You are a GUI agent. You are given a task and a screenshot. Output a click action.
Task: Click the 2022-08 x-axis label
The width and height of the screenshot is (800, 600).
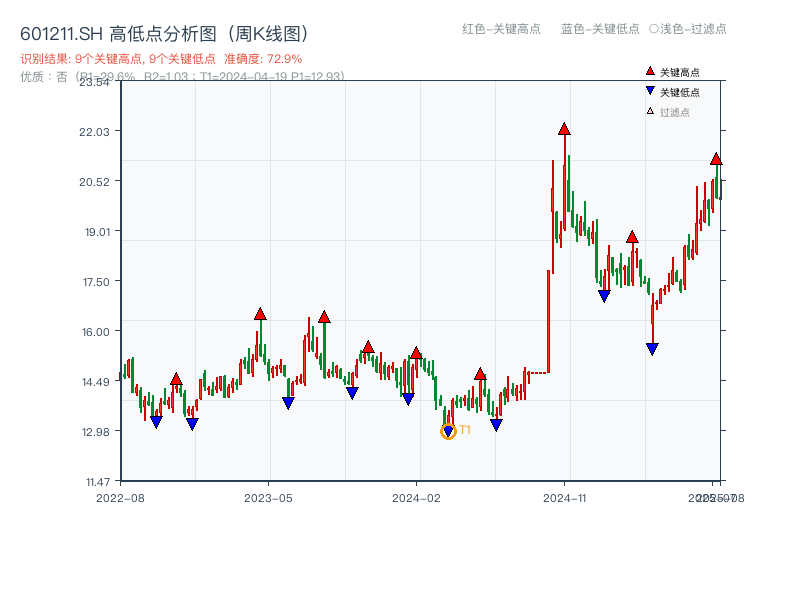click(120, 498)
